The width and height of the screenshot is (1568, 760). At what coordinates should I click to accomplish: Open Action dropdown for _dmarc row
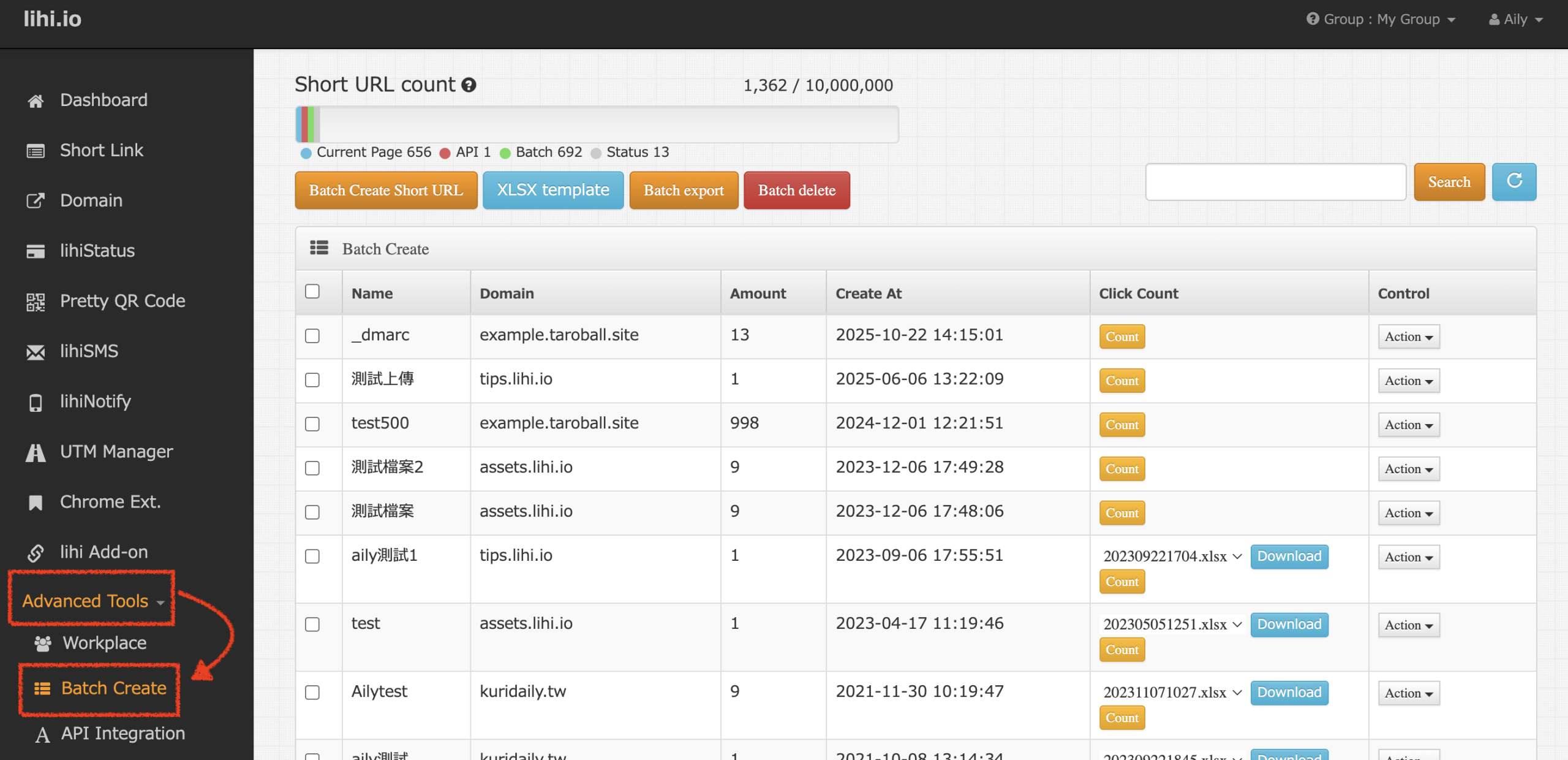[x=1408, y=336]
